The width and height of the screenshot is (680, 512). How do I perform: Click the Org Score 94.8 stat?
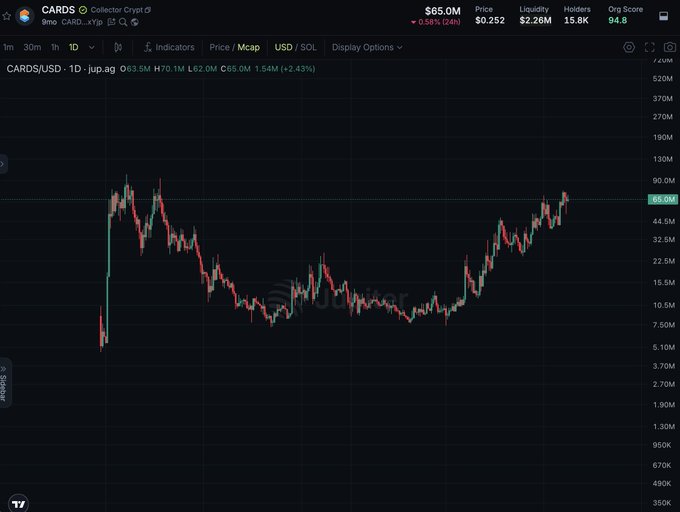click(625, 15)
